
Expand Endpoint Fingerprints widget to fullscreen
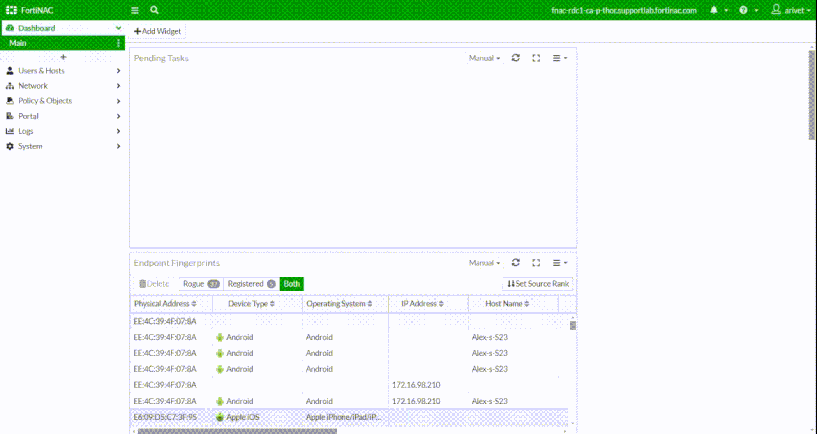pyautogui.click(x=536, y=263)
